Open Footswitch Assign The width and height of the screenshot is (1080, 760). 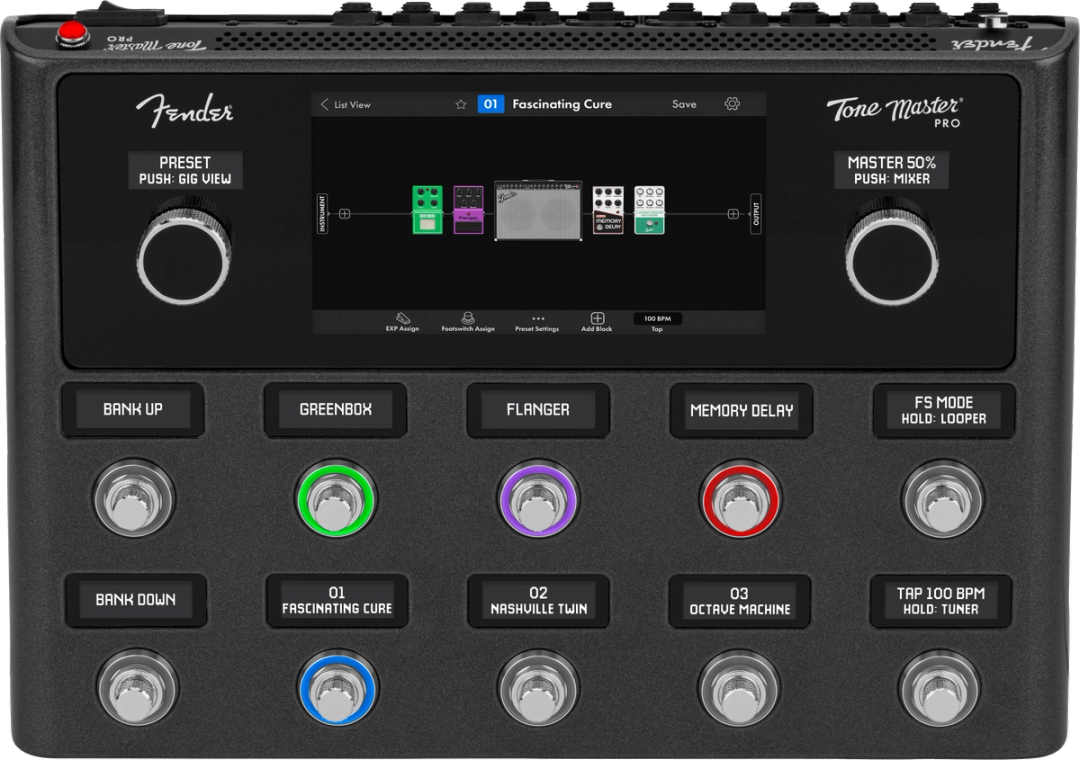pyautogui.click(x=468, y=322)
